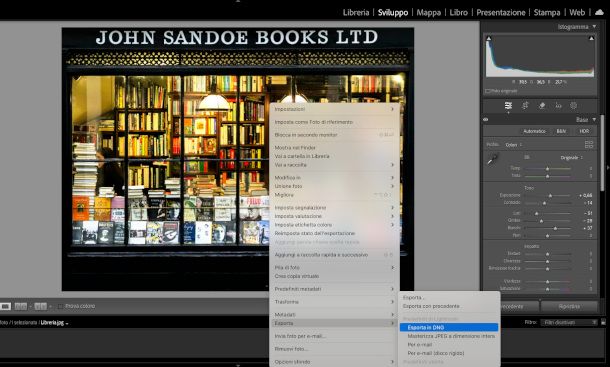Click the B&N button
This screenshot has height=367, width=610.
pos(561,131)
